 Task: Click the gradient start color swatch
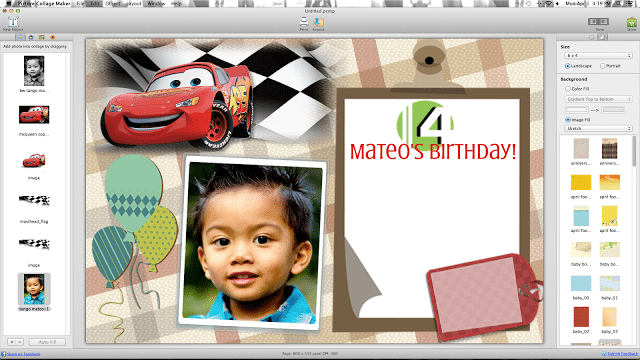(576, 109)
